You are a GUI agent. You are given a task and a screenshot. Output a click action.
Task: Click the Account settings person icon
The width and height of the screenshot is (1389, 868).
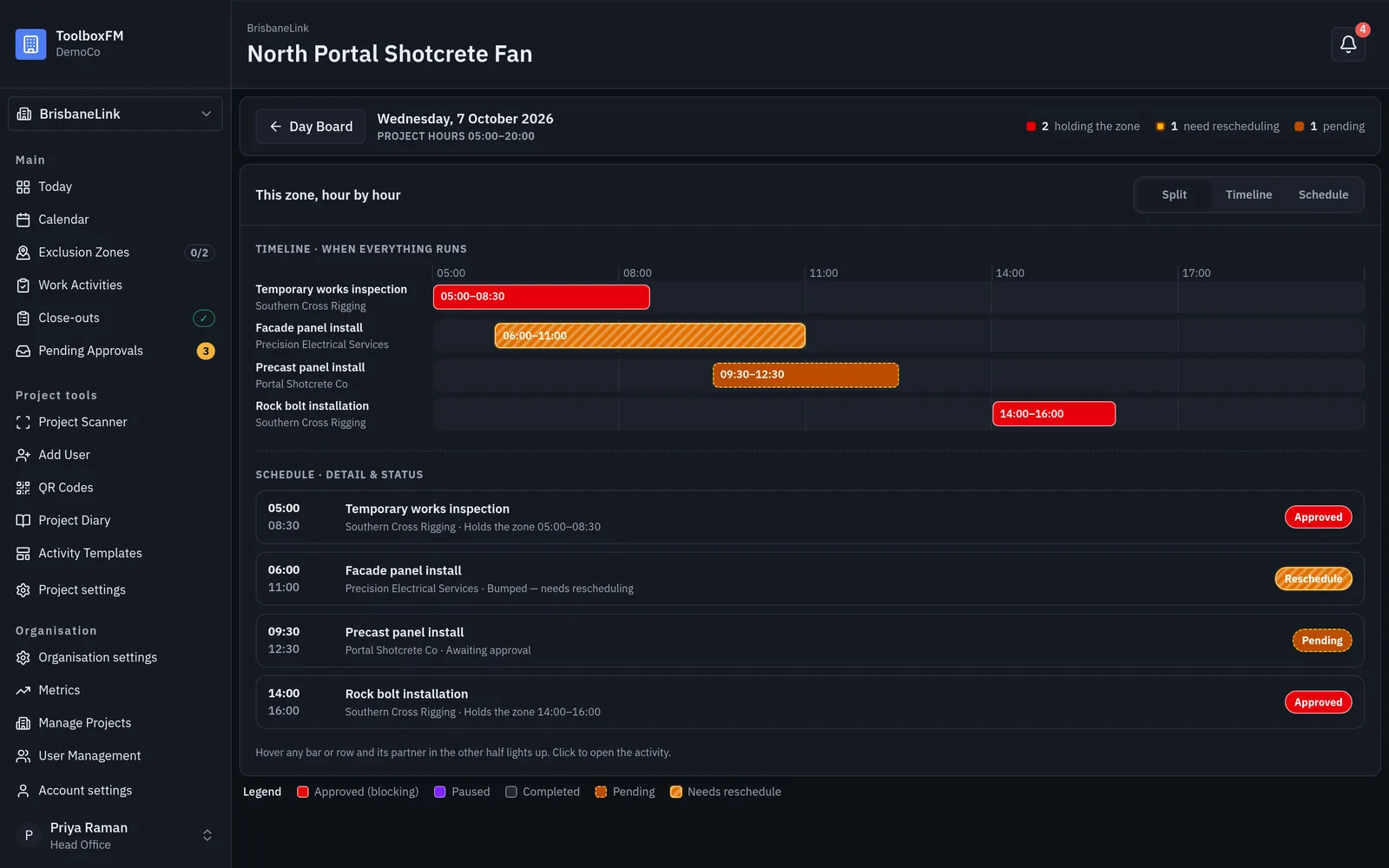click(23, 791)
